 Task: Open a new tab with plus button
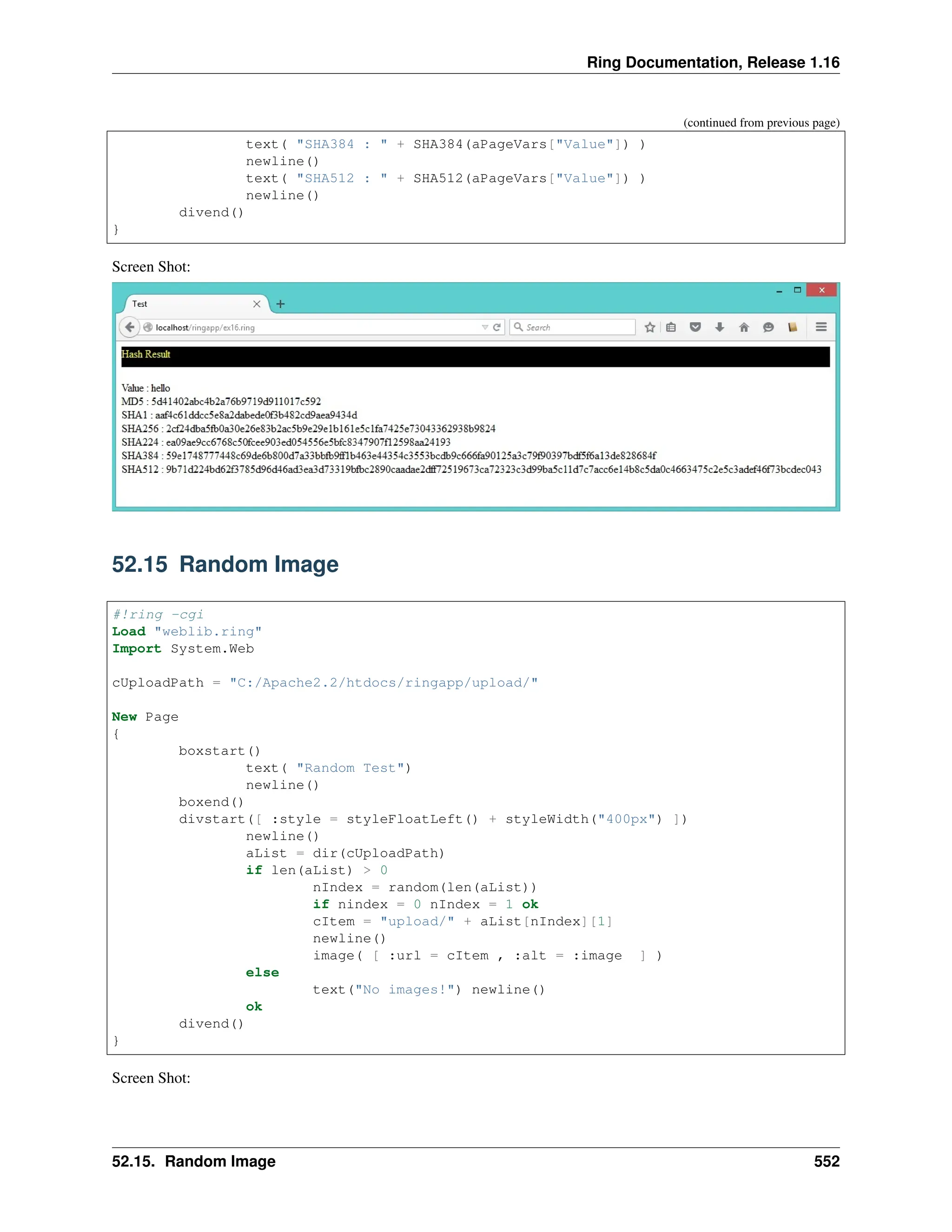click(x=280, y=304)
